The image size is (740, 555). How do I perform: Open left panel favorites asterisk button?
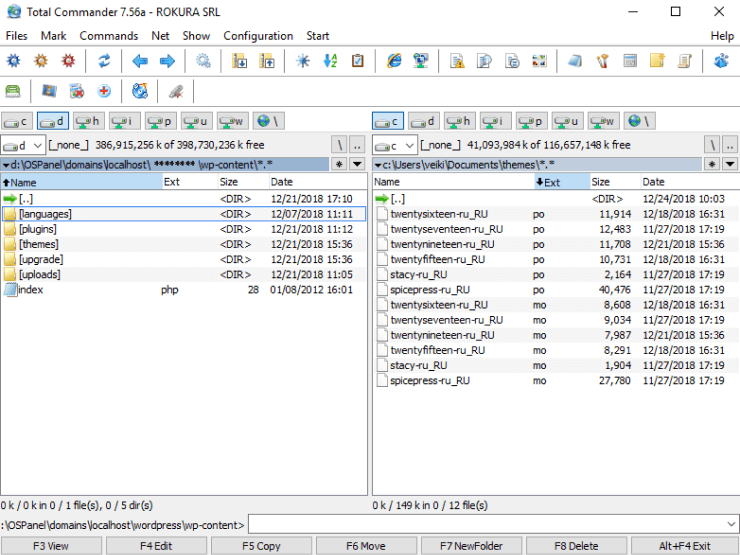[339, 164]
